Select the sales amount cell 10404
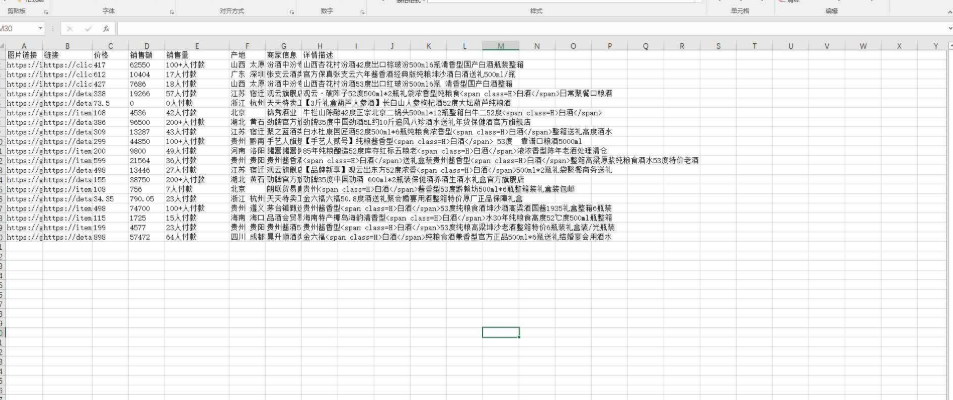This screenshot has height=400, width=953. coord(146,74)
